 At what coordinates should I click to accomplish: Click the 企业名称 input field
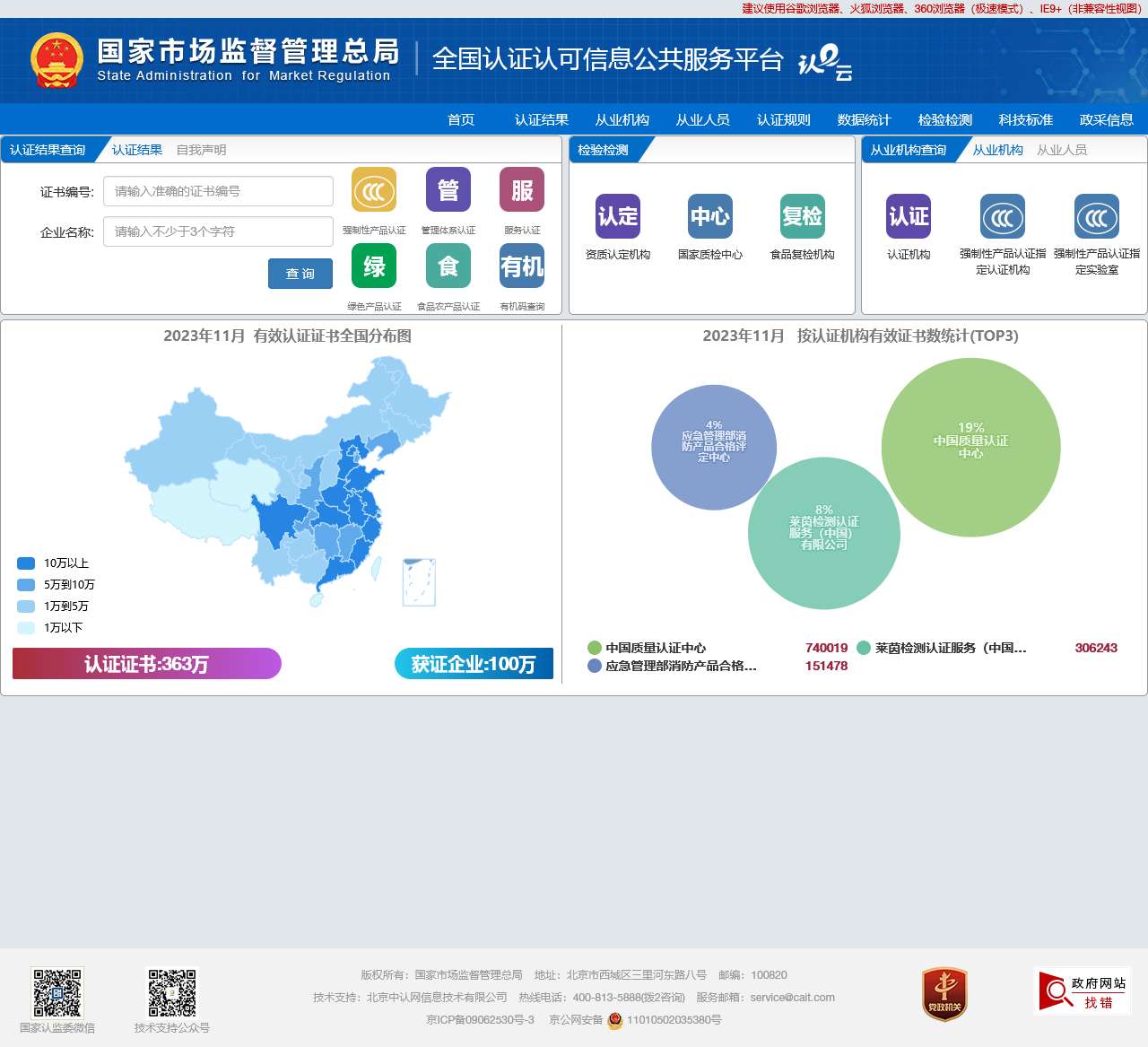218,231
